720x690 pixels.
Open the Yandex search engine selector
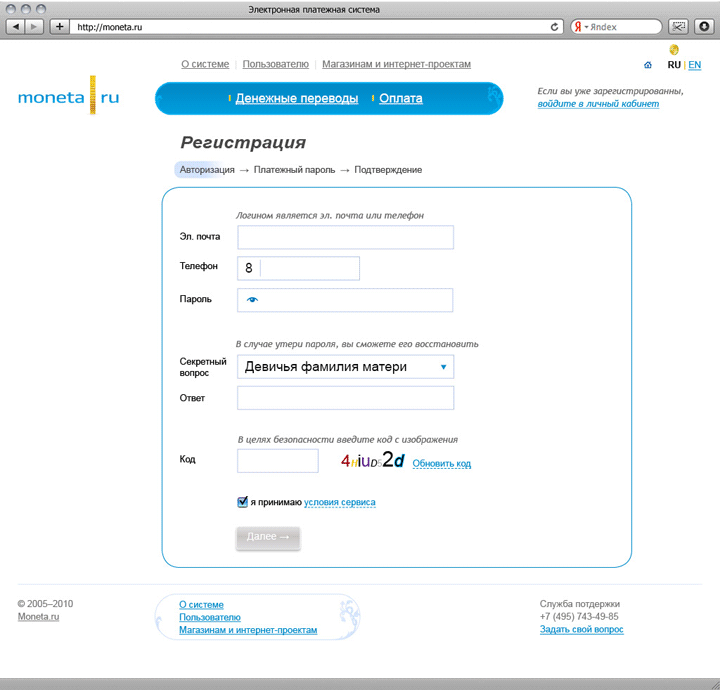click(580, 27)
